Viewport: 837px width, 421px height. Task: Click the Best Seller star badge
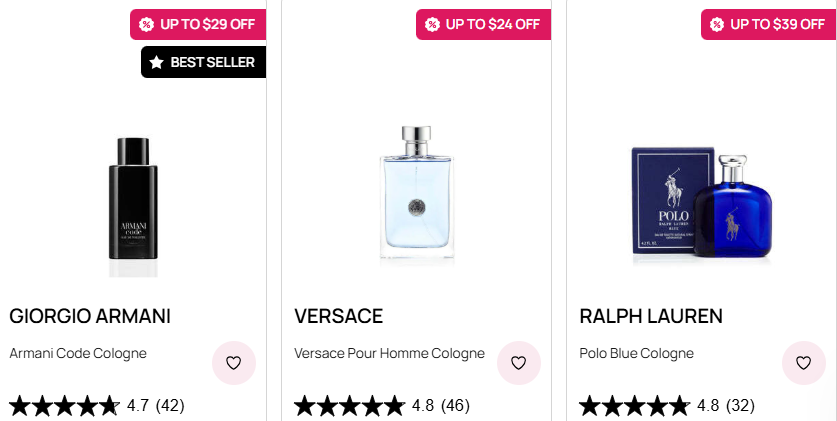pyautogui.click(x=157, y=62)
